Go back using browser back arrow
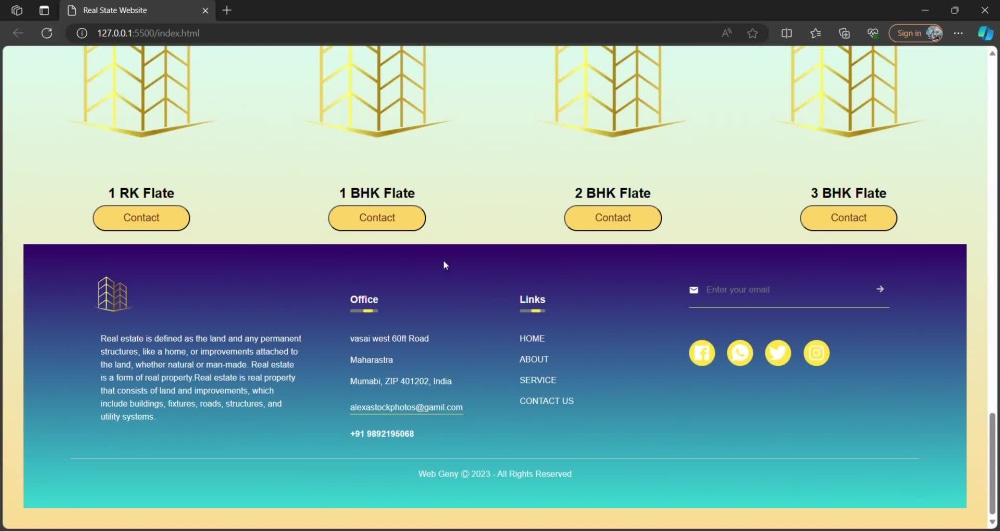This screenshot has width=1000, height=531. pyautogui.click(x=18, y=33)
